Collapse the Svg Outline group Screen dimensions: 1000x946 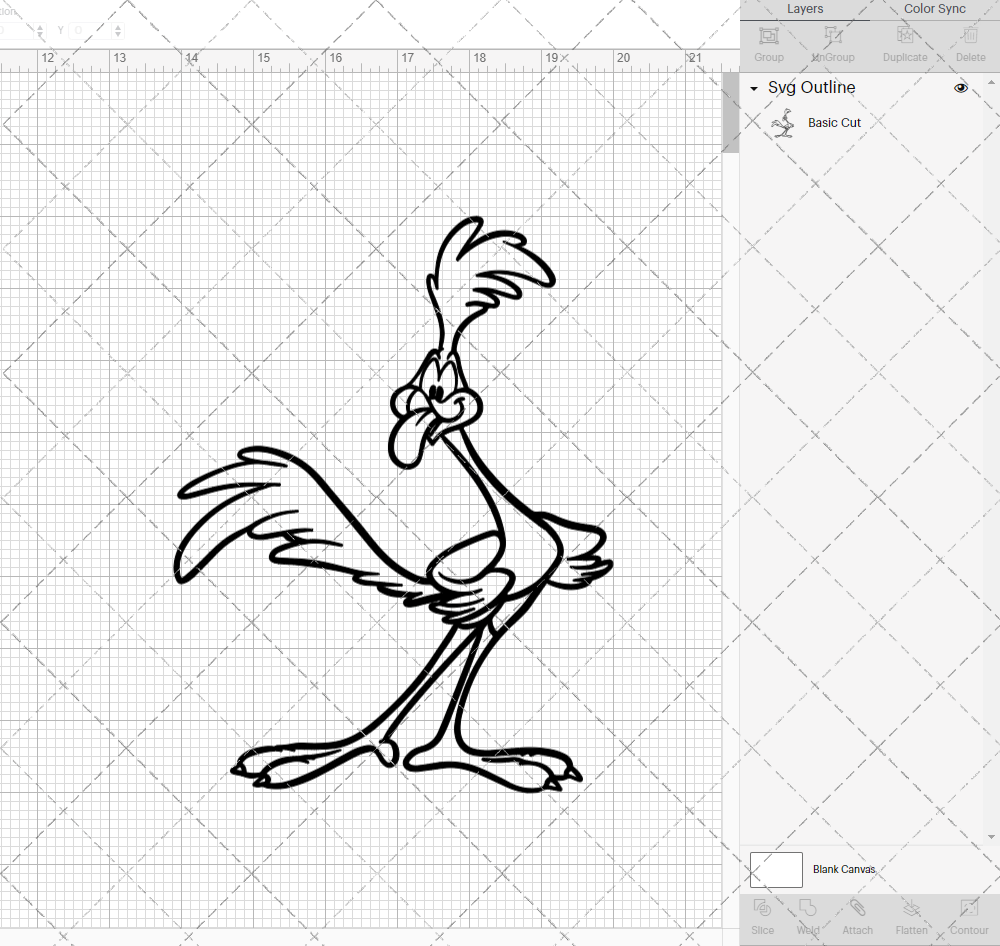tap(754, 88)
